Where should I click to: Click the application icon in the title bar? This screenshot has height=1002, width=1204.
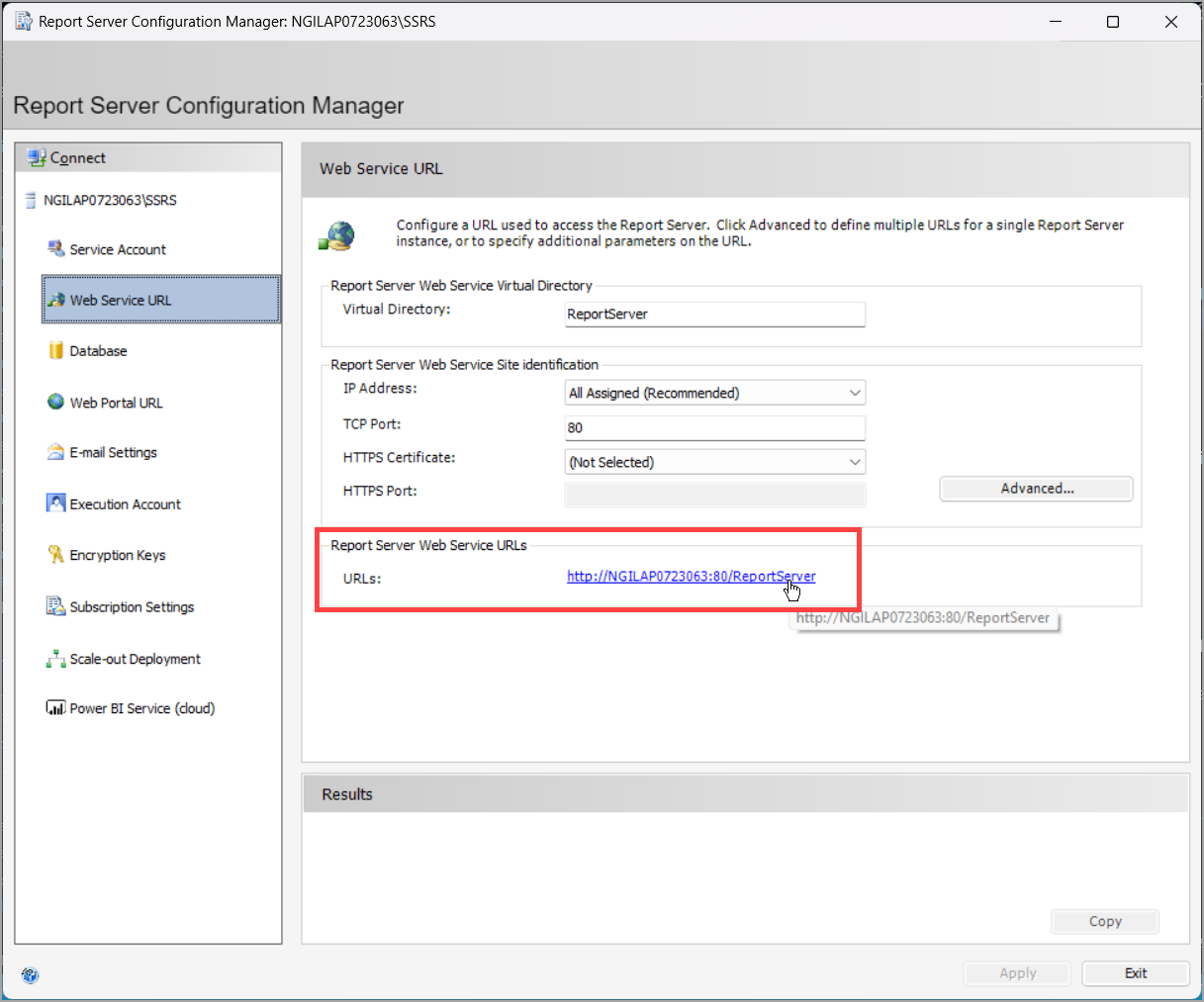[24, 21]
